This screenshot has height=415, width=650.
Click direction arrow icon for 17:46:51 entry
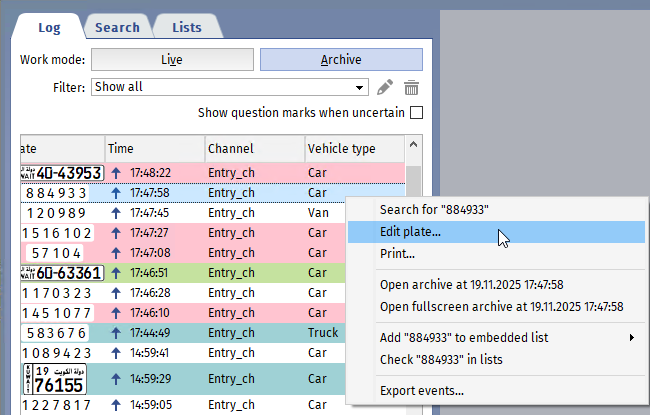point(115,272)
